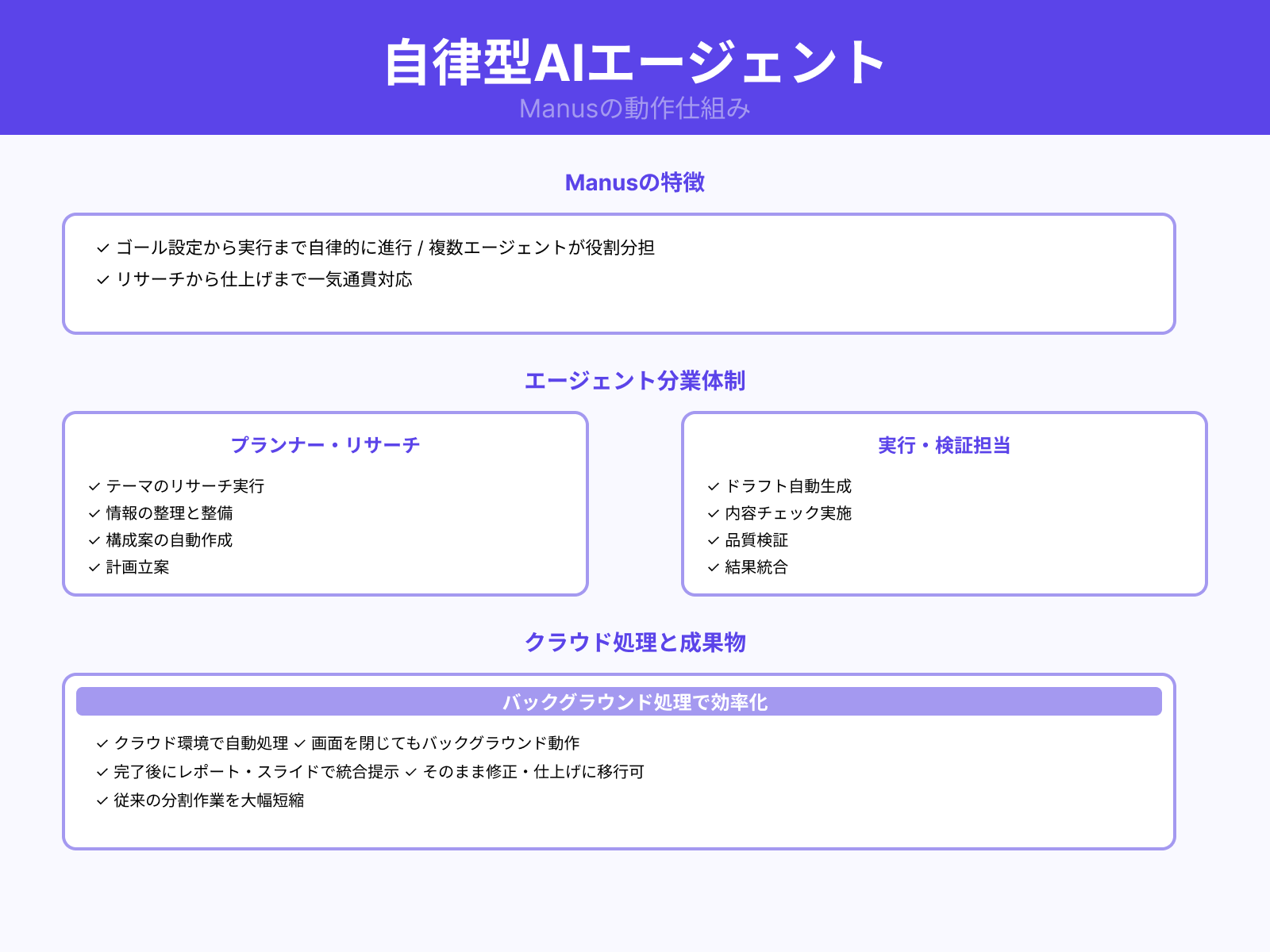The width and height of the screenshot is (1270, 952).
Task: Click the Manusの特徴 heading
Action: click(635, 183)
